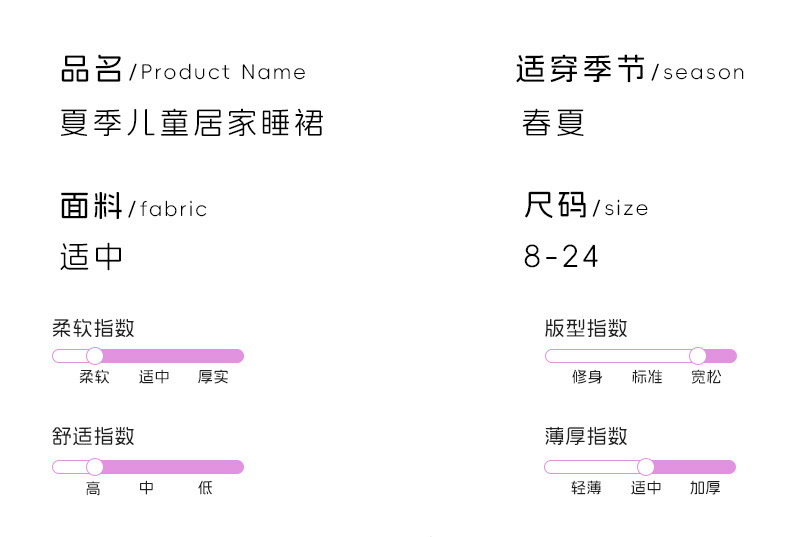Click the 高 label under comfort slider
Image resolution: width=790 pixels, height=537 pixels.
click(x=93, y=488)
